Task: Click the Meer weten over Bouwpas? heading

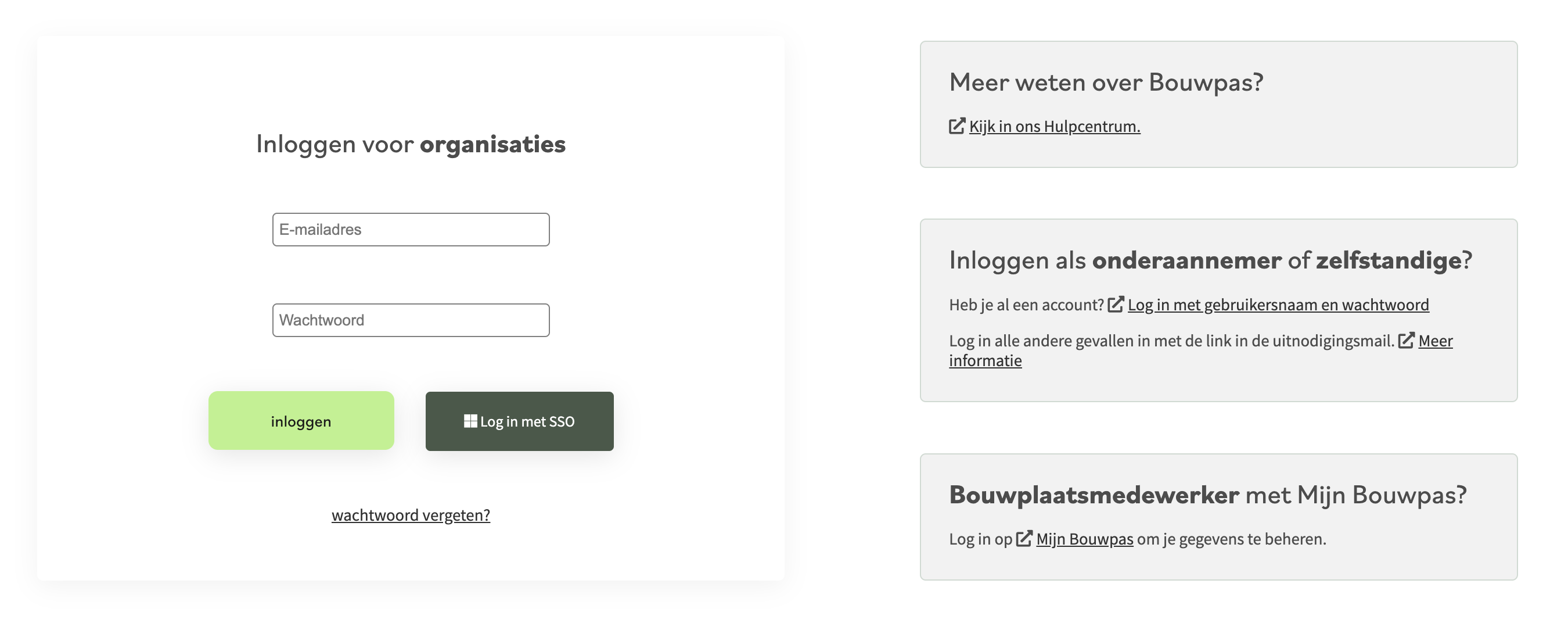Action: point(1106,83)
